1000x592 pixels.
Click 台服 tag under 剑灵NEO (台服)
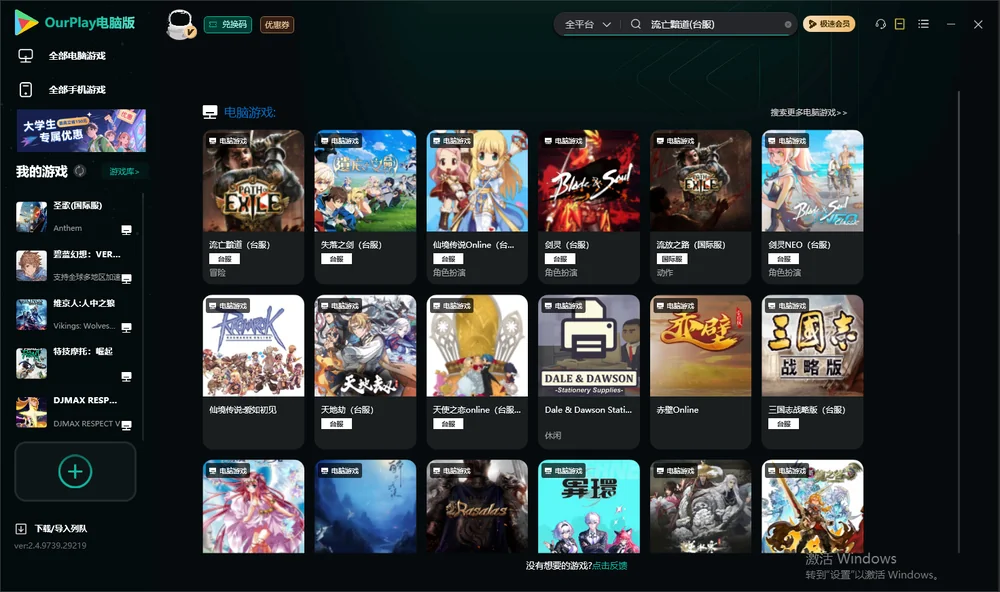pos(784,259)
